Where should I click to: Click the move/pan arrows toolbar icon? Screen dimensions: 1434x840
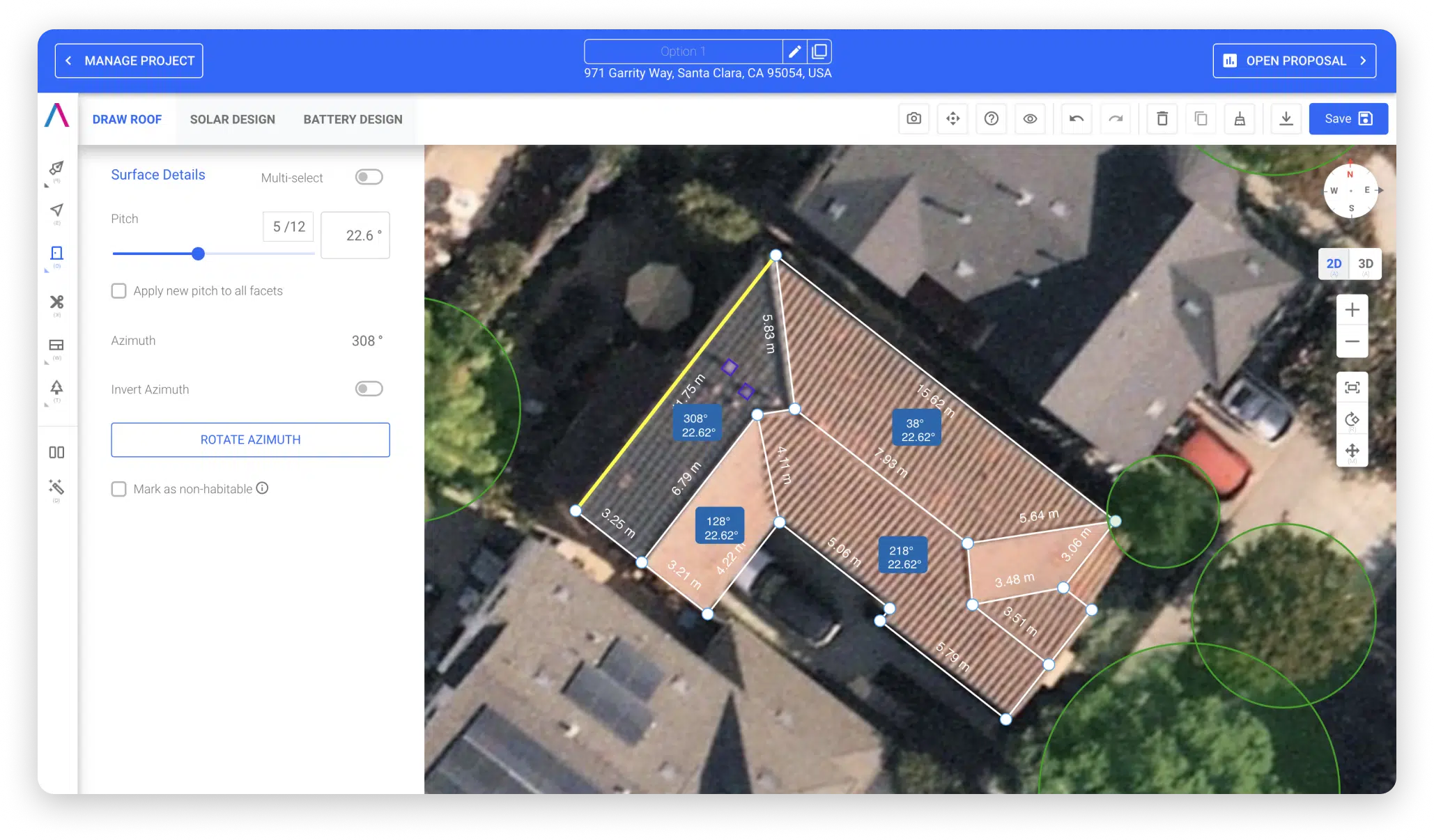tap(953, 118)
